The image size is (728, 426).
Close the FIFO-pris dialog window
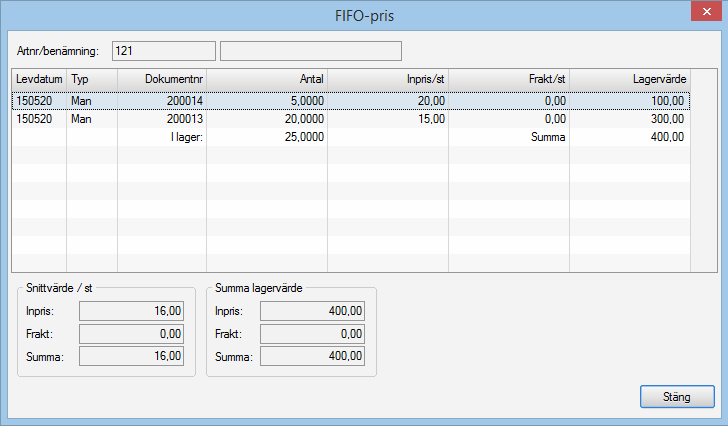(x=702, y=14)
